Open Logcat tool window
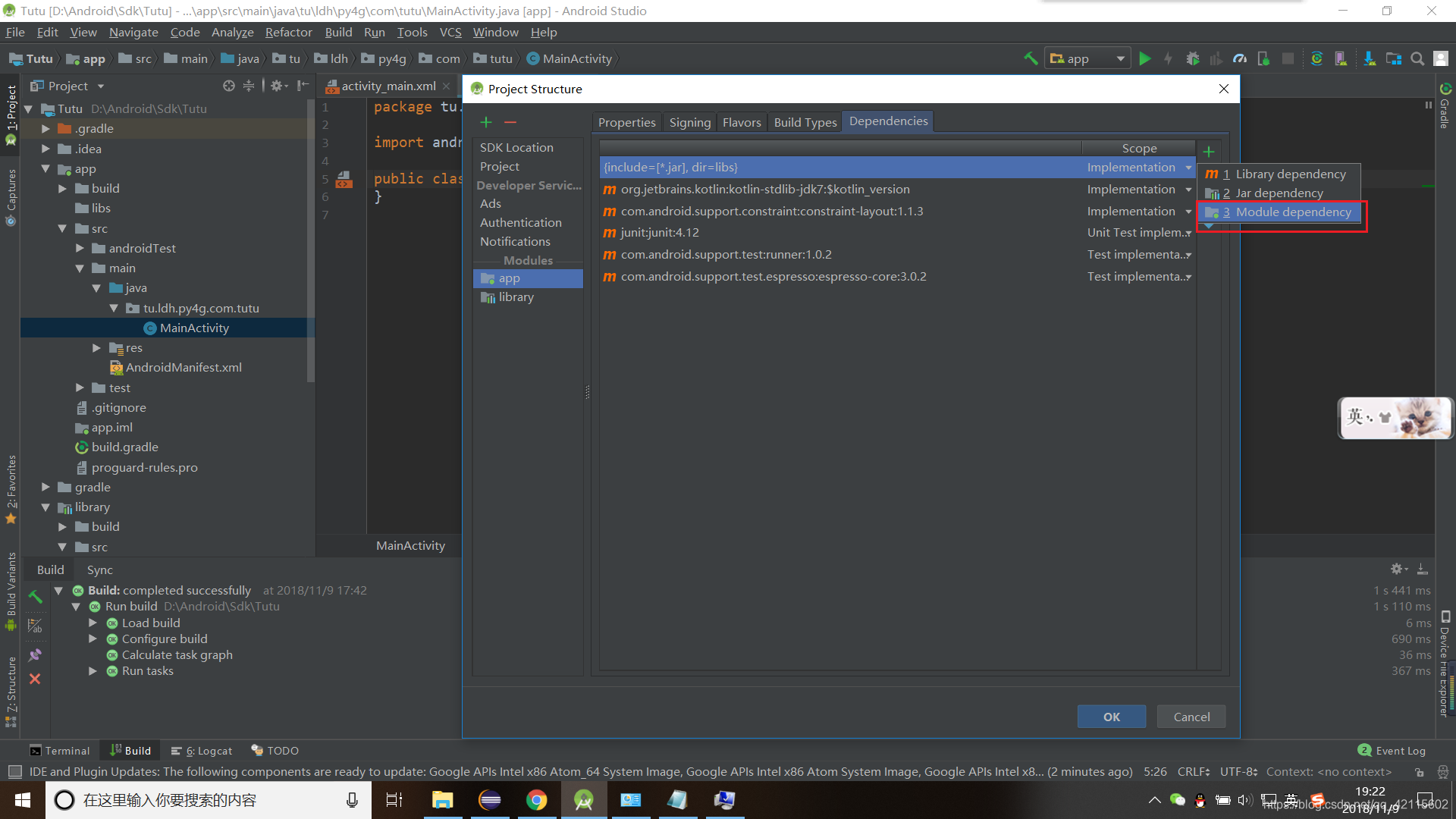Image resolution: width=1456 pixels, height=819 pixels. pyautogui.click(x=202, y=750)
